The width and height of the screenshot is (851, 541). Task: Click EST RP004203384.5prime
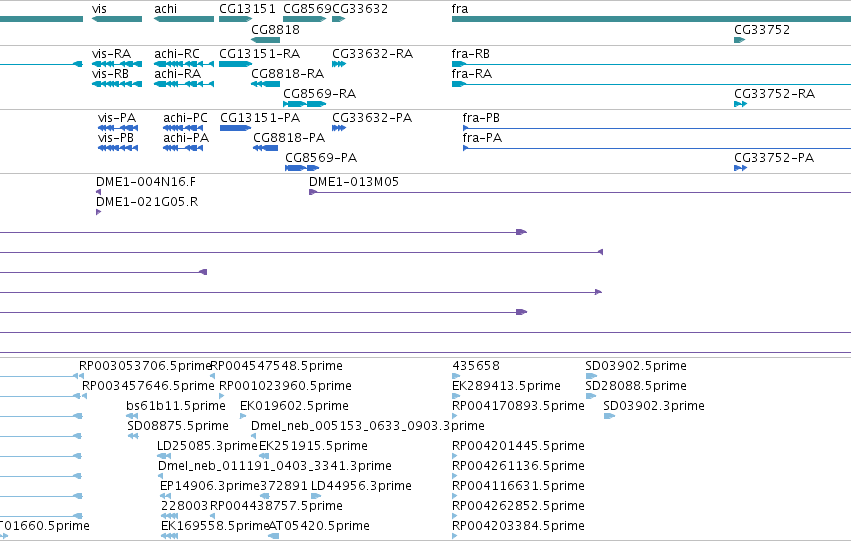[x=454, y=537]
